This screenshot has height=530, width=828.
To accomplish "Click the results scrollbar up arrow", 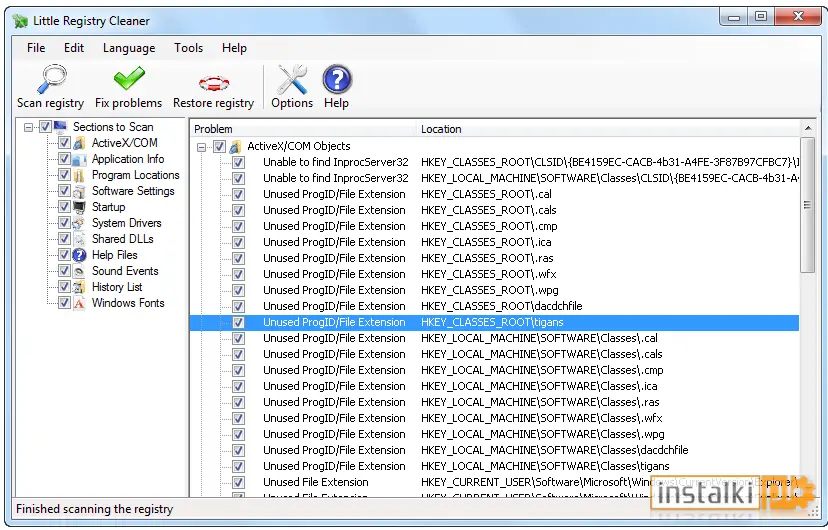I will click(807, 128).
